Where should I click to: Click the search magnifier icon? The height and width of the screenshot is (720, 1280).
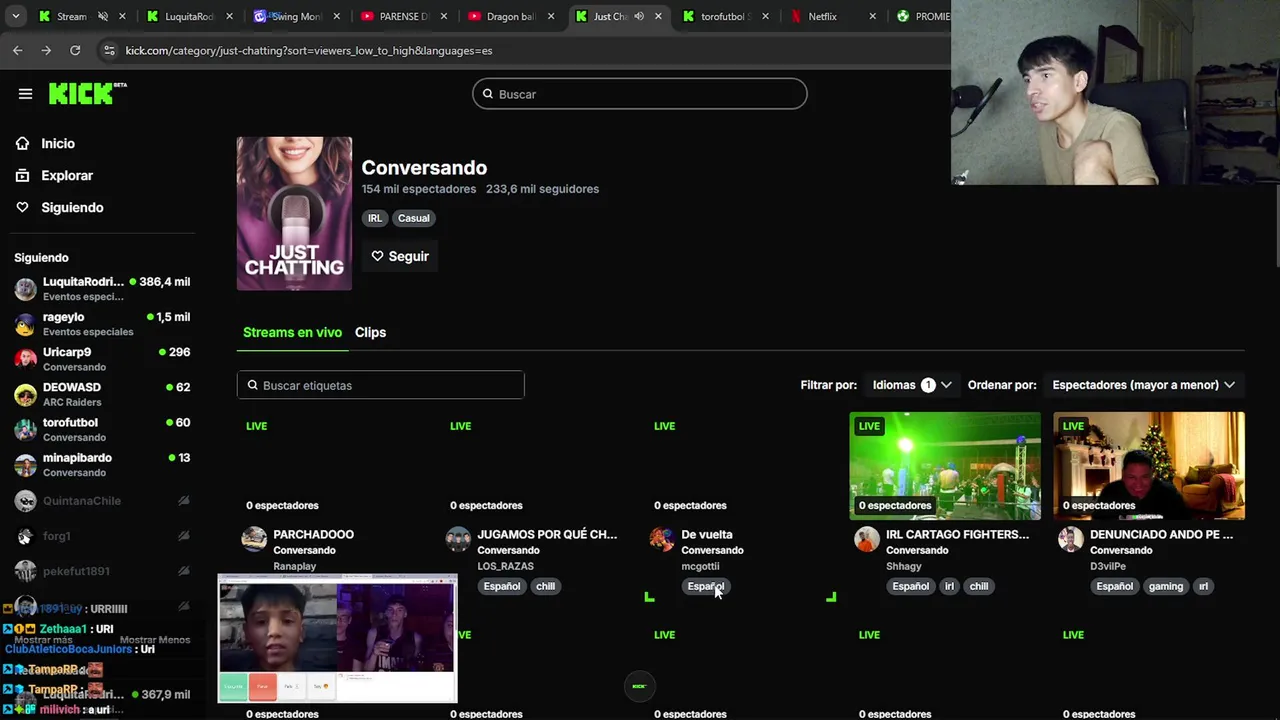pyautogui.click(x=488, y=94)
